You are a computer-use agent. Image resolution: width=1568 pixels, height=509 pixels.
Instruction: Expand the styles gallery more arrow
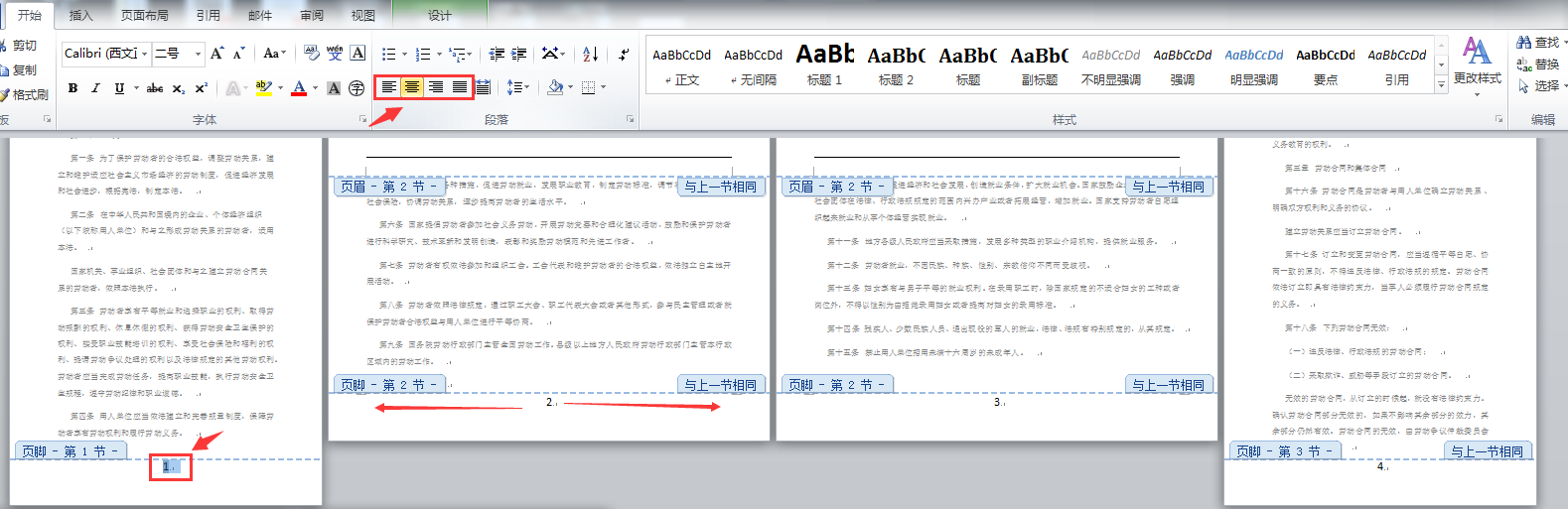(1442, 84)
